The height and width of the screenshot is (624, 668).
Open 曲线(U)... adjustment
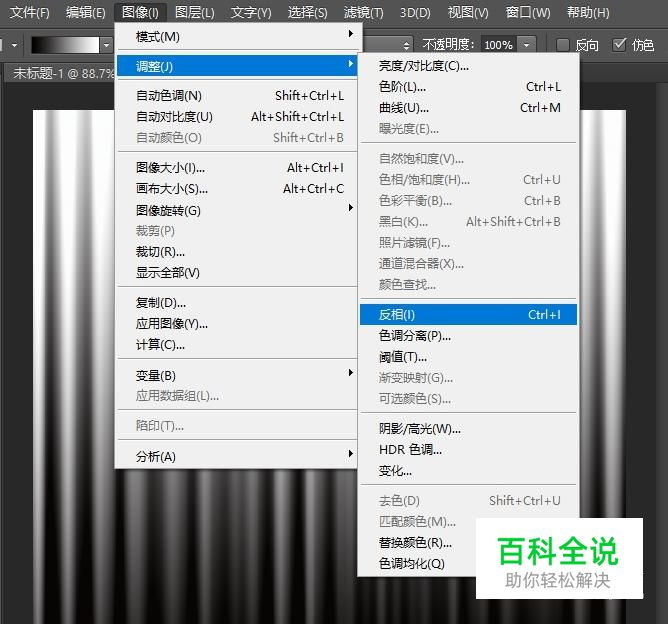(468, 108)
